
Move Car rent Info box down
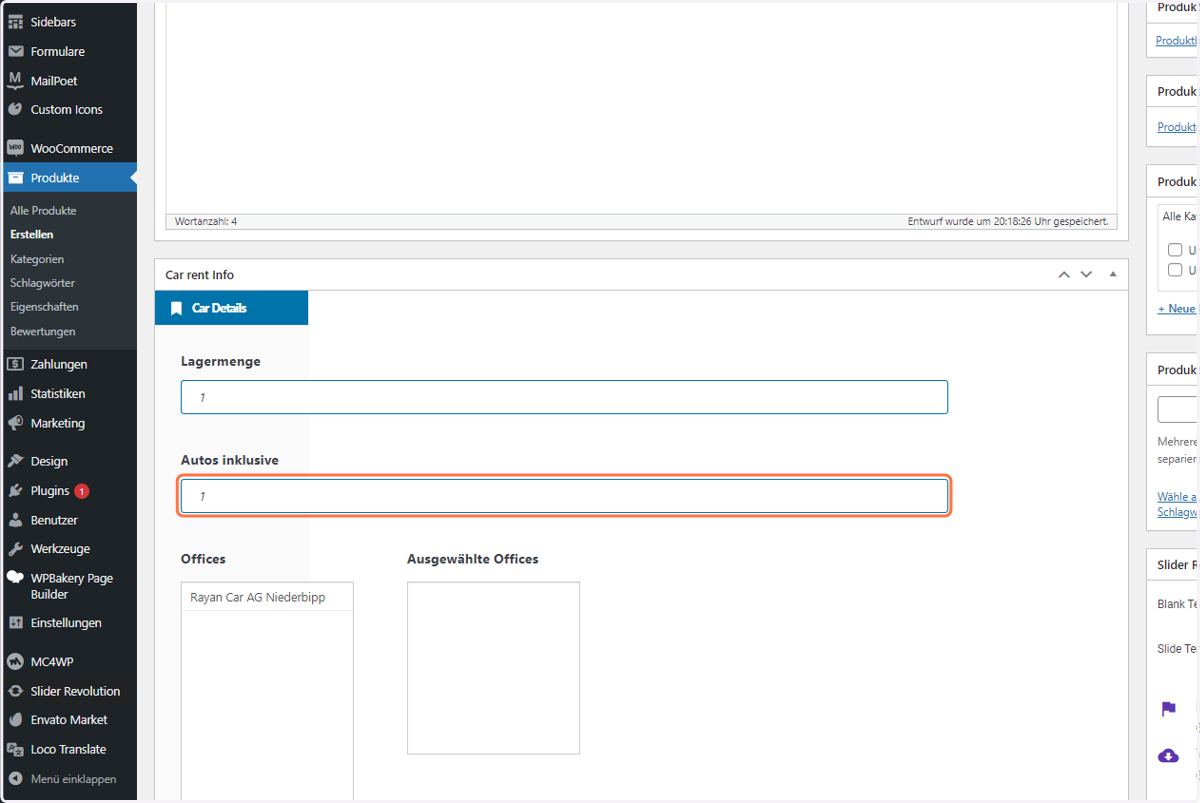click(x=1087, y=275)
